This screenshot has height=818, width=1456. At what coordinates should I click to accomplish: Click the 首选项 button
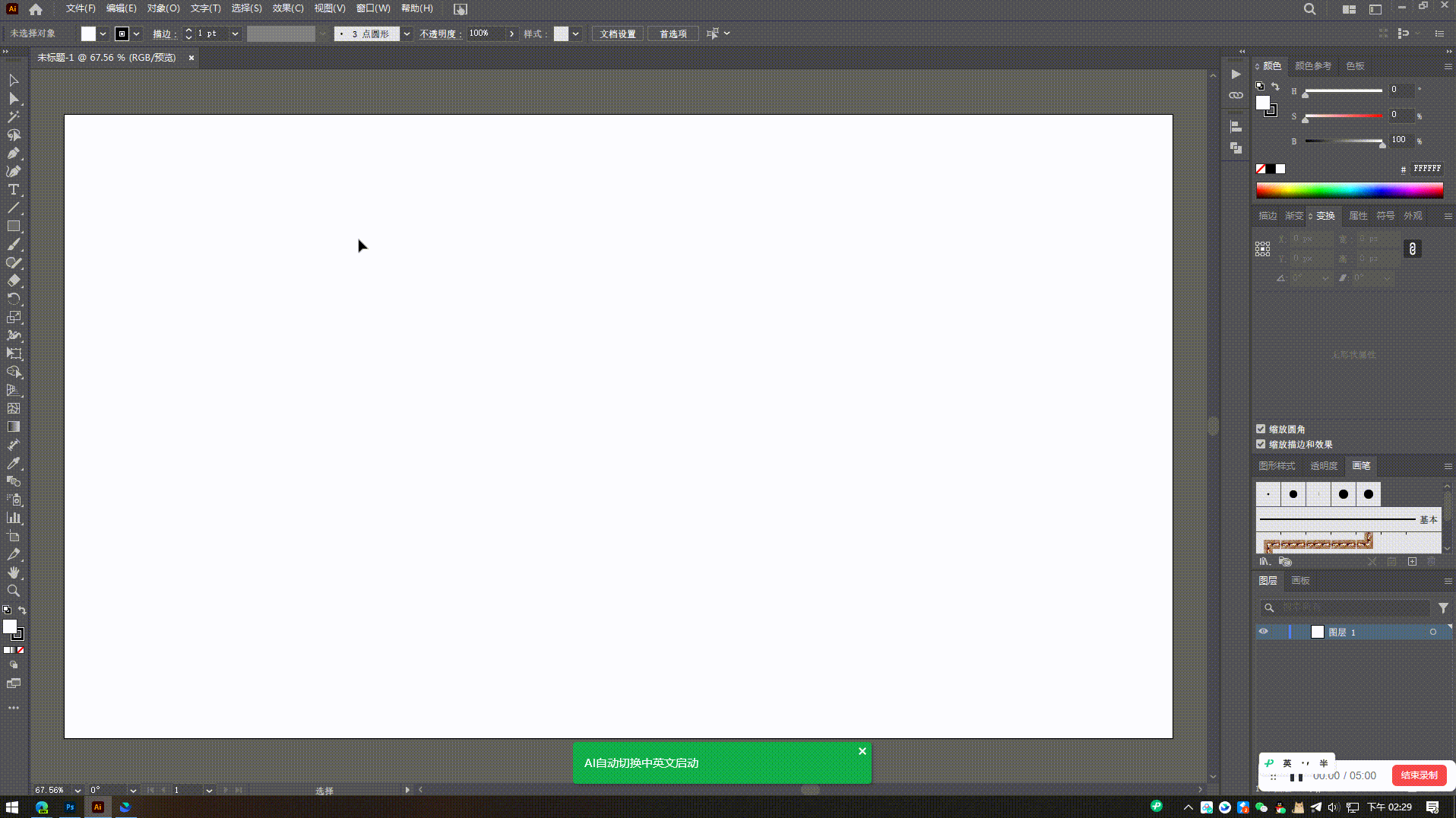coord(673,33)
